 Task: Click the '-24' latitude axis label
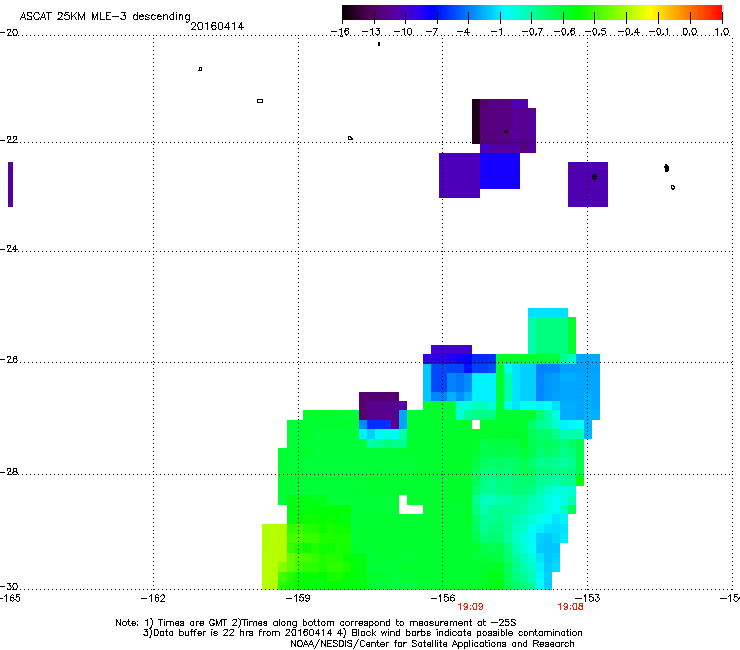pos(9,249)
